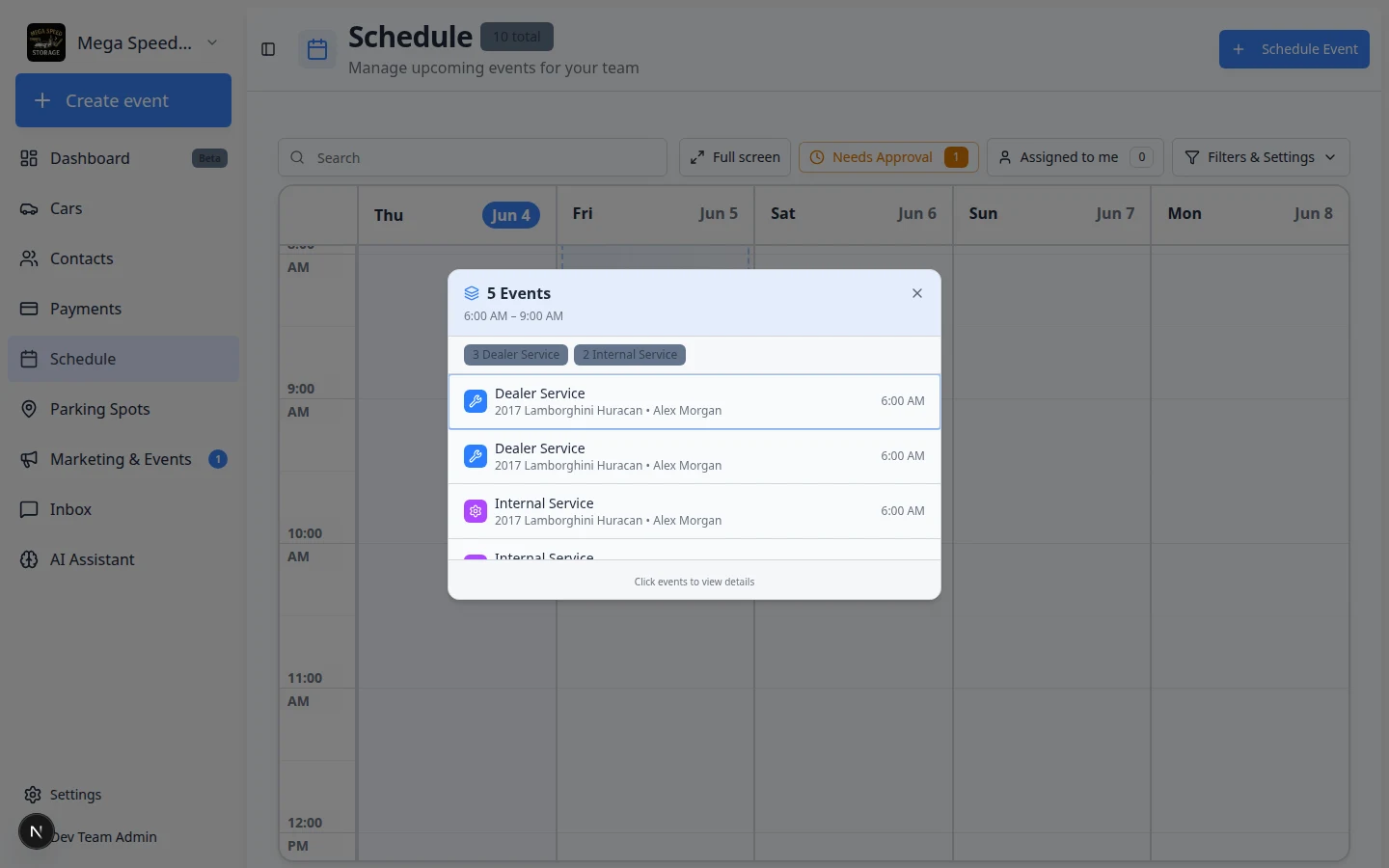The height and width of the screenshot is (868, 1389).
Task: Toggle the Assigned to me filter
Action: click(1075, 157)
